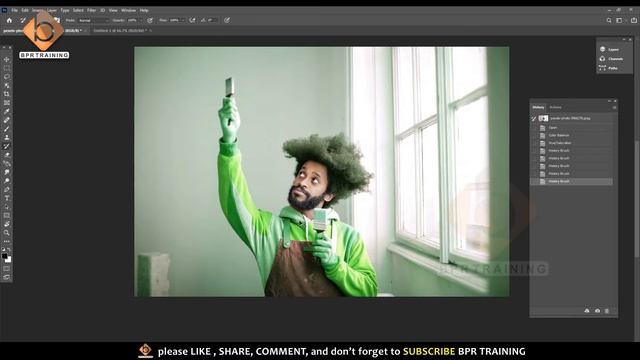The height and width of the screenshot is (360, 640).
Task: Select the Clone Stamp tool
Action: (x=7, y=138)
